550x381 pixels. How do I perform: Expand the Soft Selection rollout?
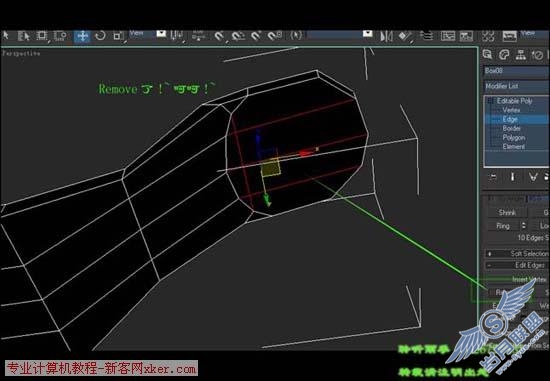click(516, 253)
